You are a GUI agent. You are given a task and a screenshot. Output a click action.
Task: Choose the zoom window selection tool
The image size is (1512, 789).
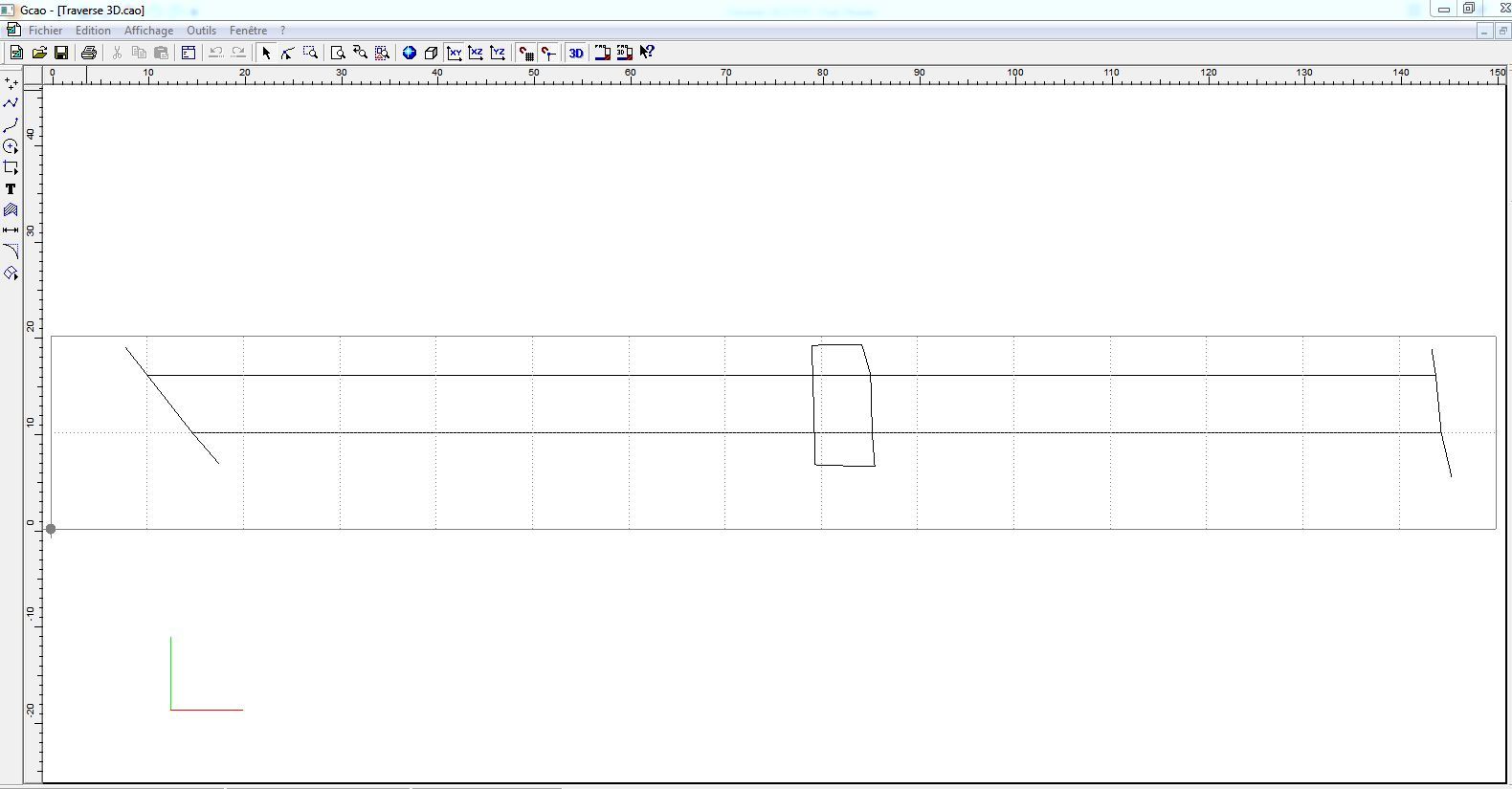tap(311, 53)
